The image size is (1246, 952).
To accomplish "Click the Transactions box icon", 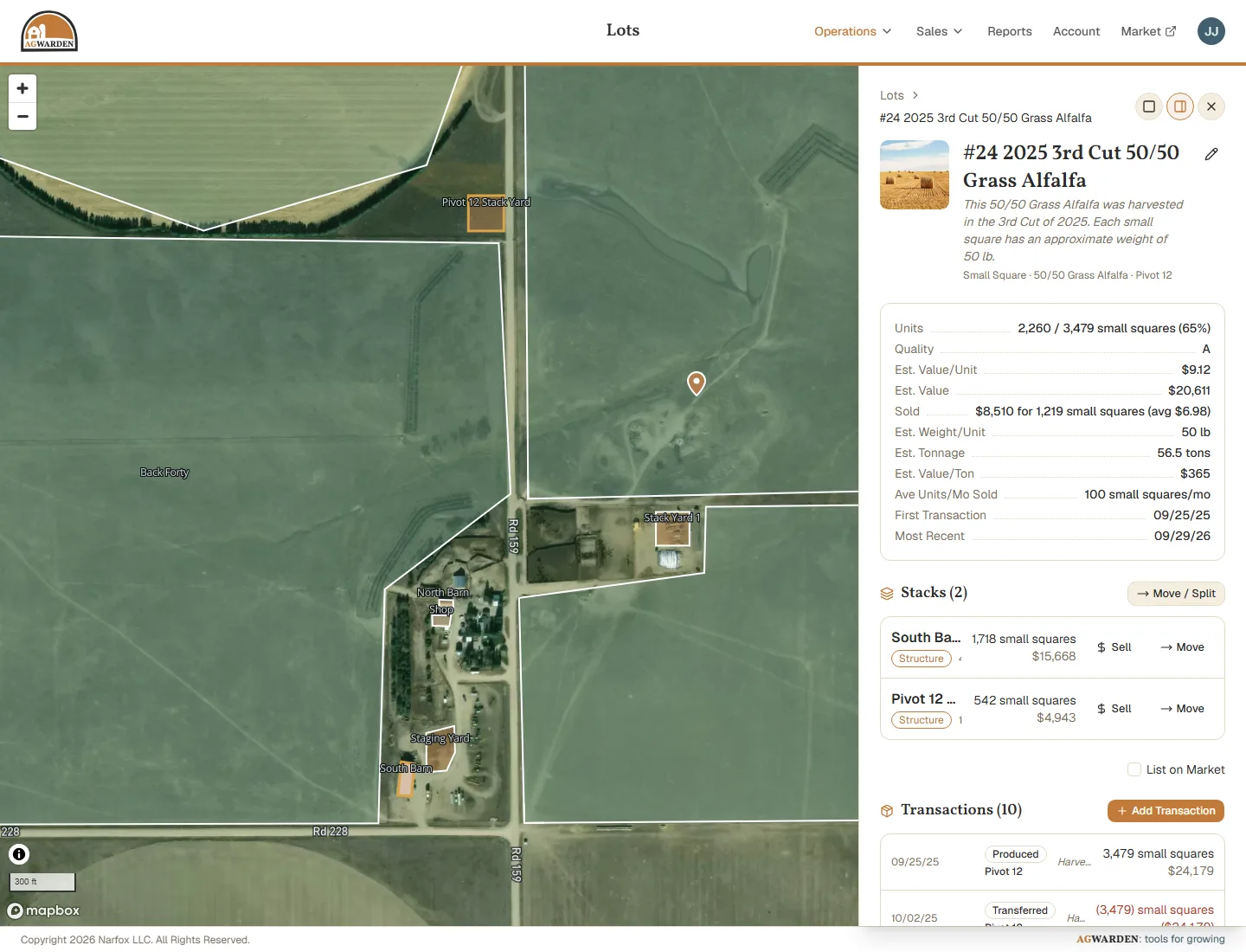I will click(x=887, y=811).
